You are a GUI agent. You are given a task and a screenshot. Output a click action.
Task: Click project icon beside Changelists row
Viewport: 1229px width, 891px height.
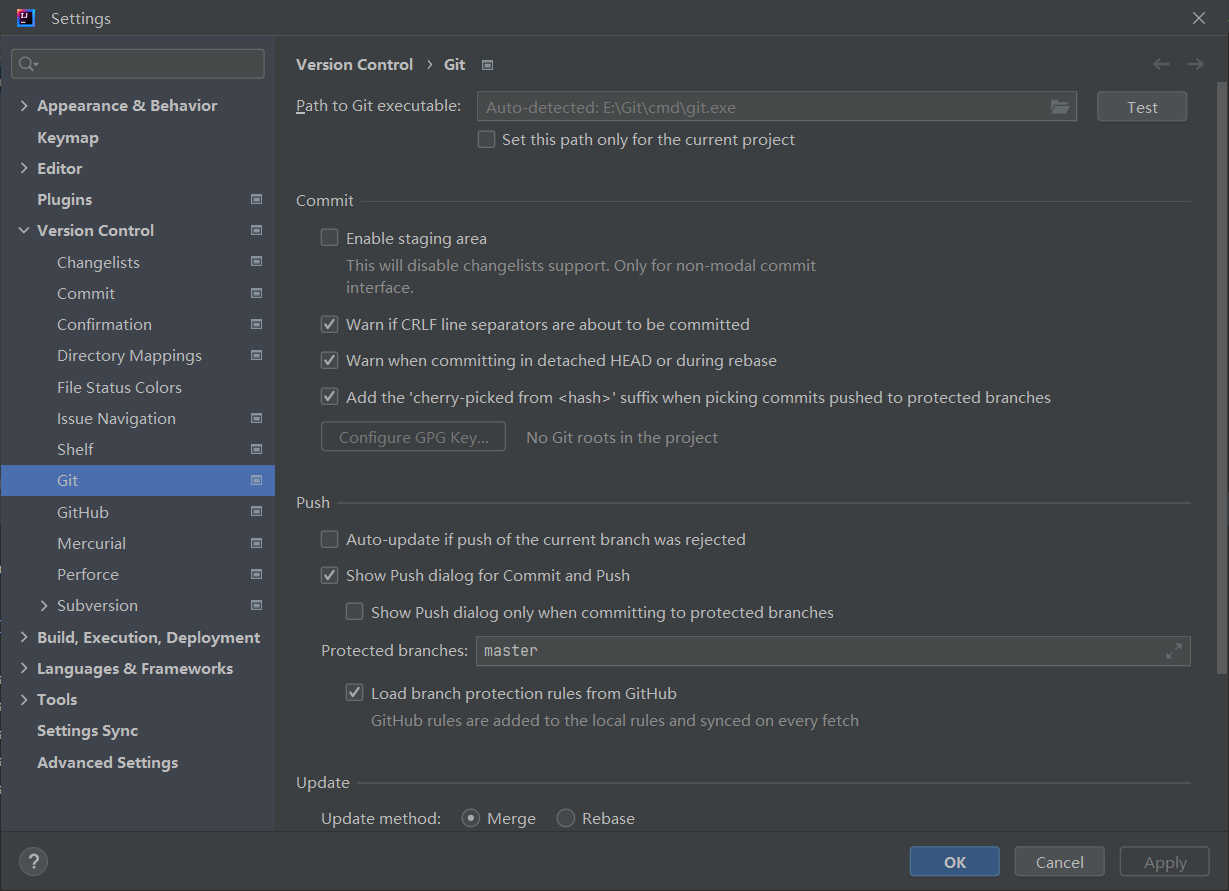point(257,262)
